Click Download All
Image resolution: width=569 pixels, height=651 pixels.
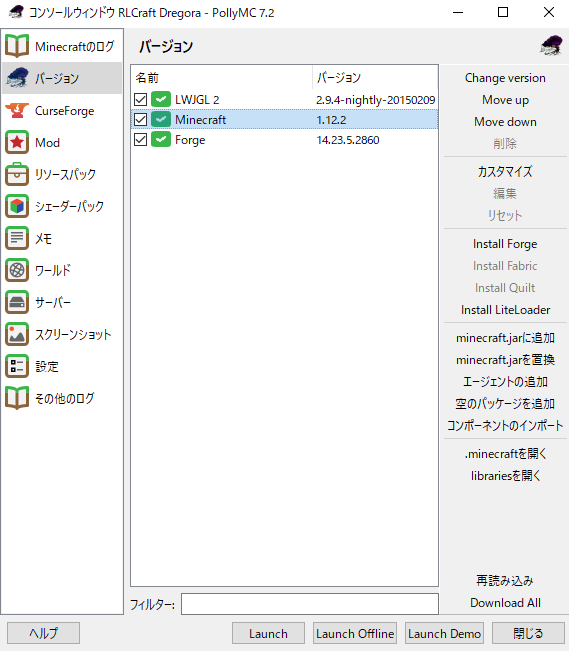[x=505, y=603]
